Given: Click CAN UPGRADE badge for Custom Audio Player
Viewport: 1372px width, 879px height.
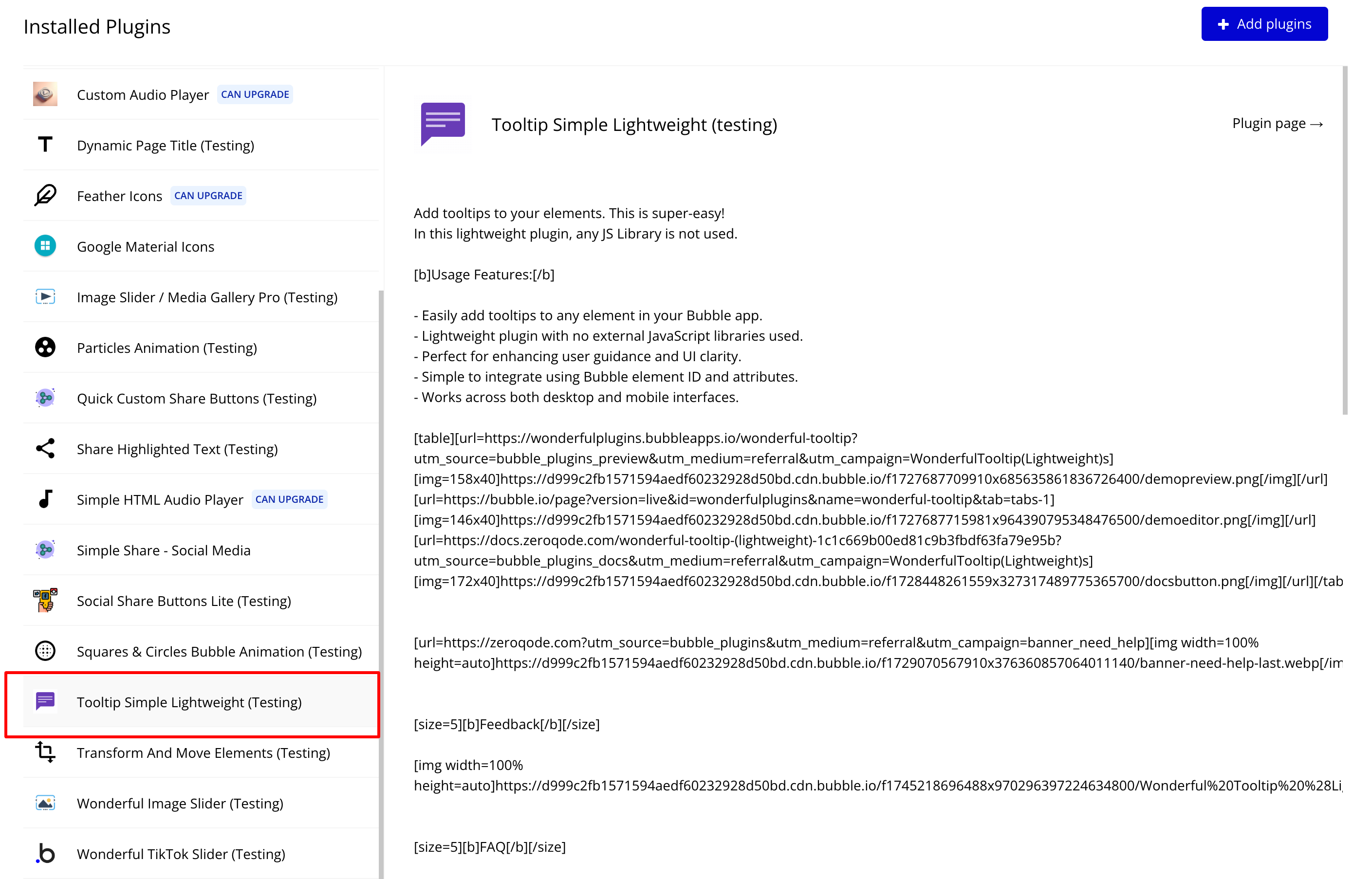Looking at the screenshot, I should 255,94.
